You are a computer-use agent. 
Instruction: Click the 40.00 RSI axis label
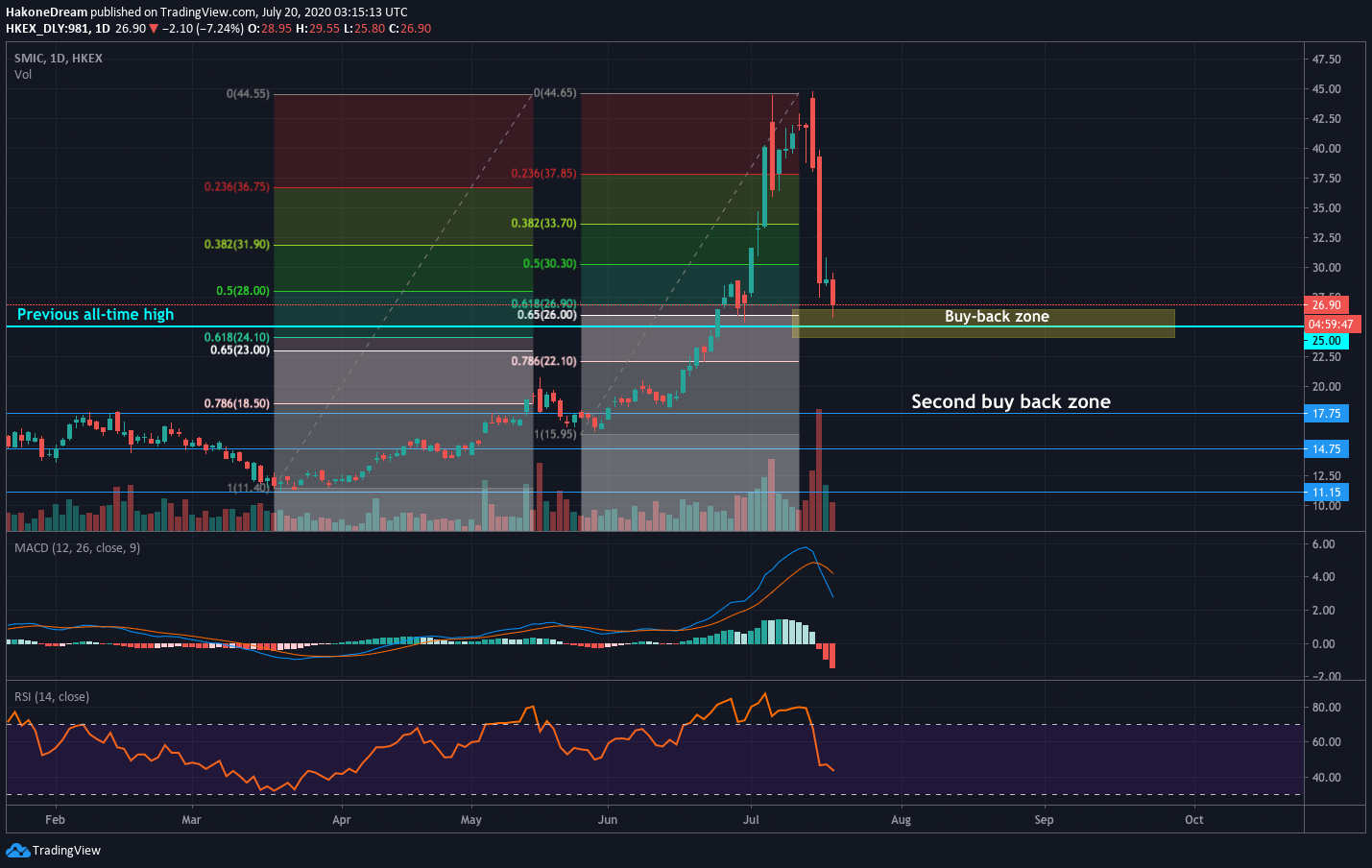[1326, 778]
